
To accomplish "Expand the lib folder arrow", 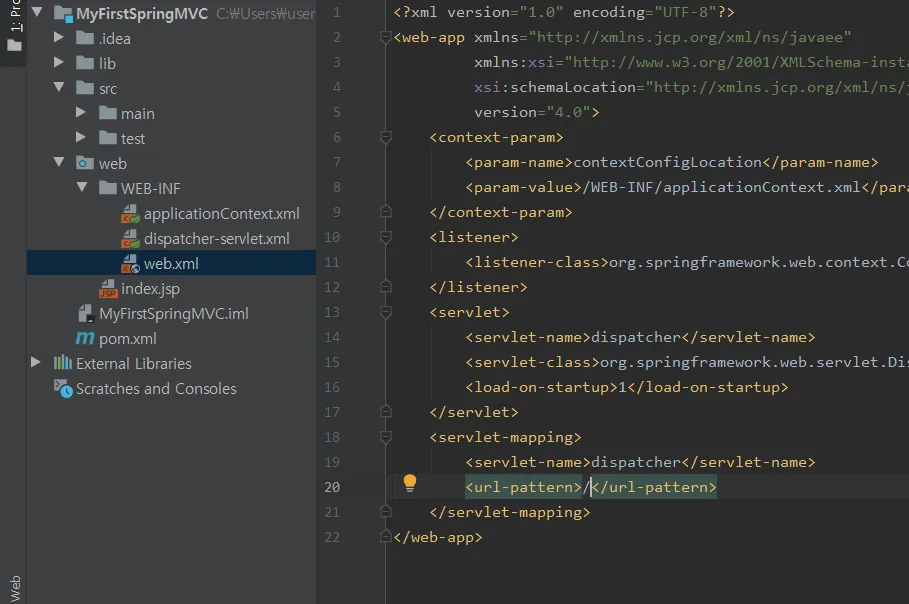I will click(59, 63).
